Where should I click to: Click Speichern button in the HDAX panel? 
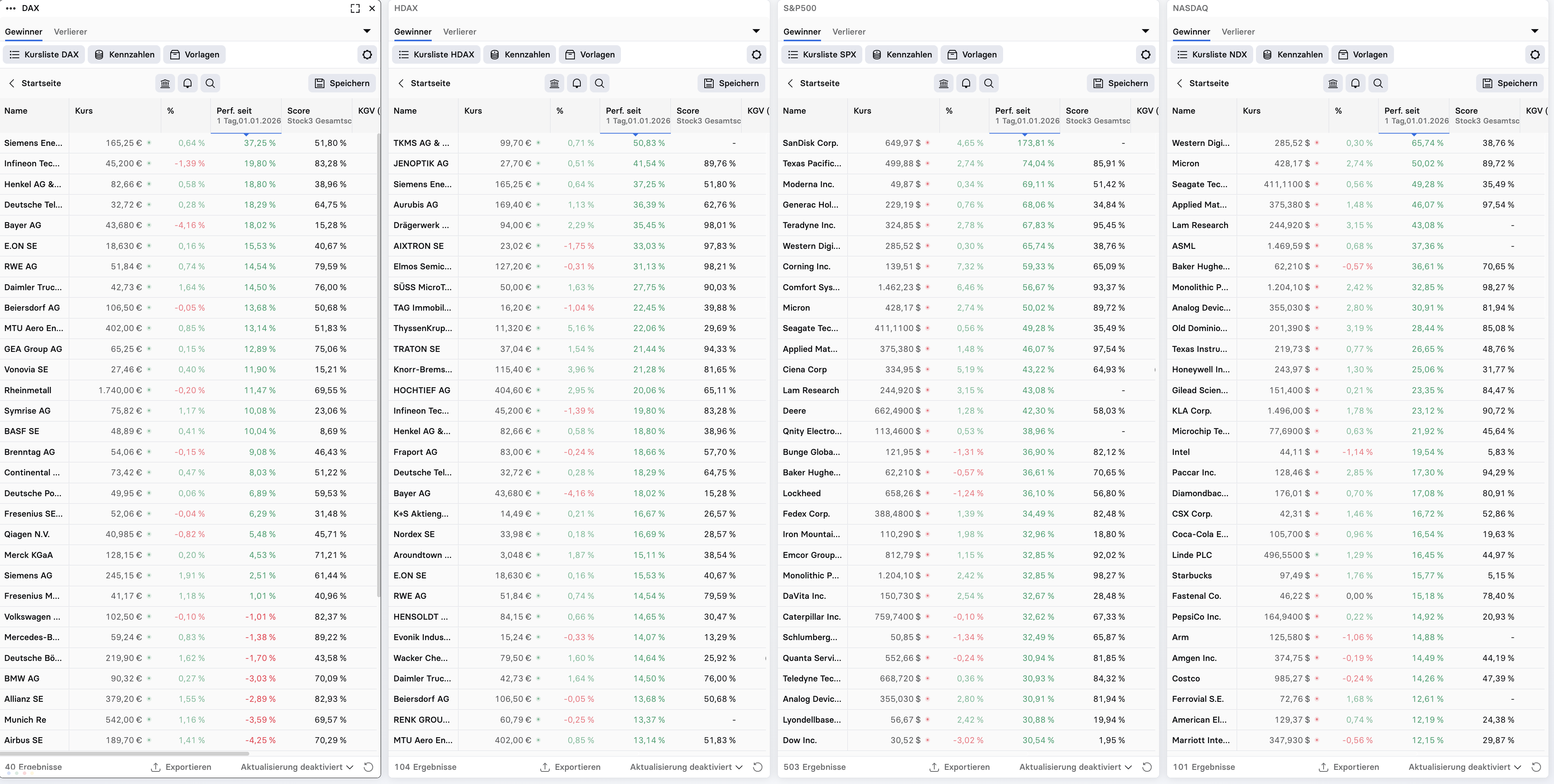731,83
